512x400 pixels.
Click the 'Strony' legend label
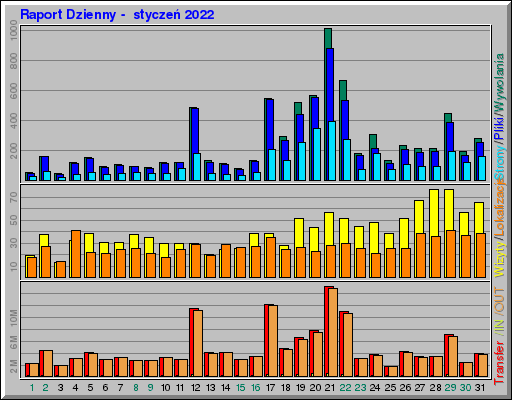pos(500,162)
